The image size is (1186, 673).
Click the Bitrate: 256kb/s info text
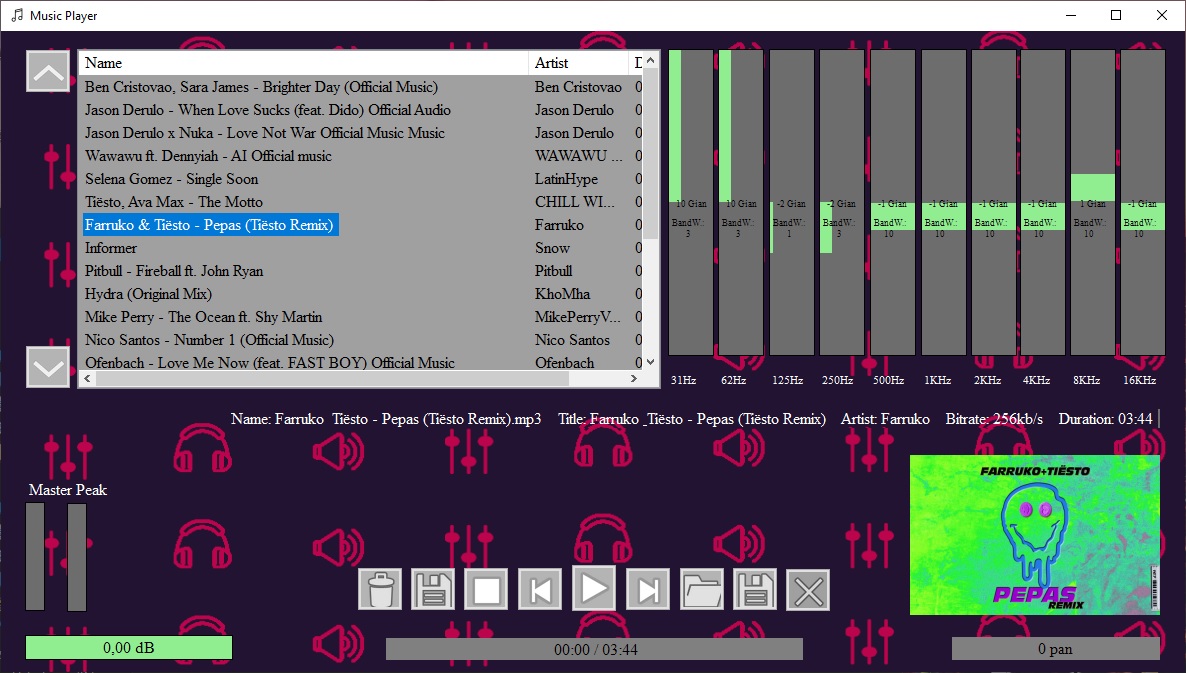click(994, 419)
